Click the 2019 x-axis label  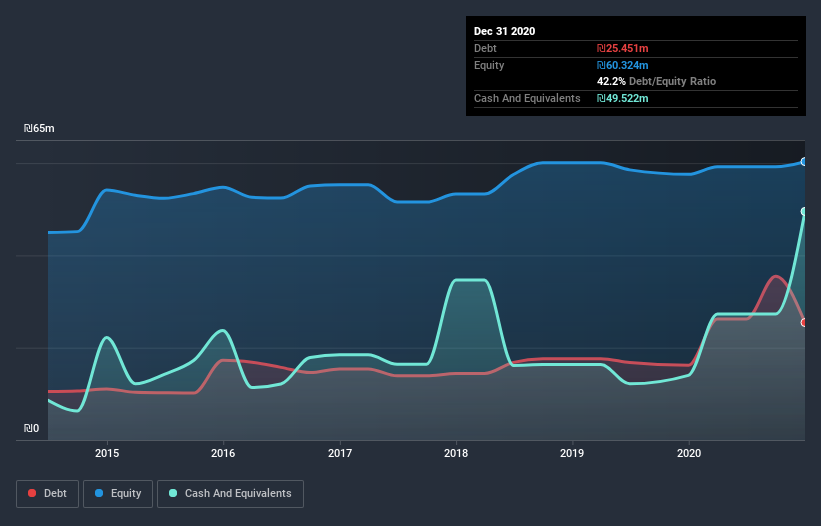(x=572, y=453)
